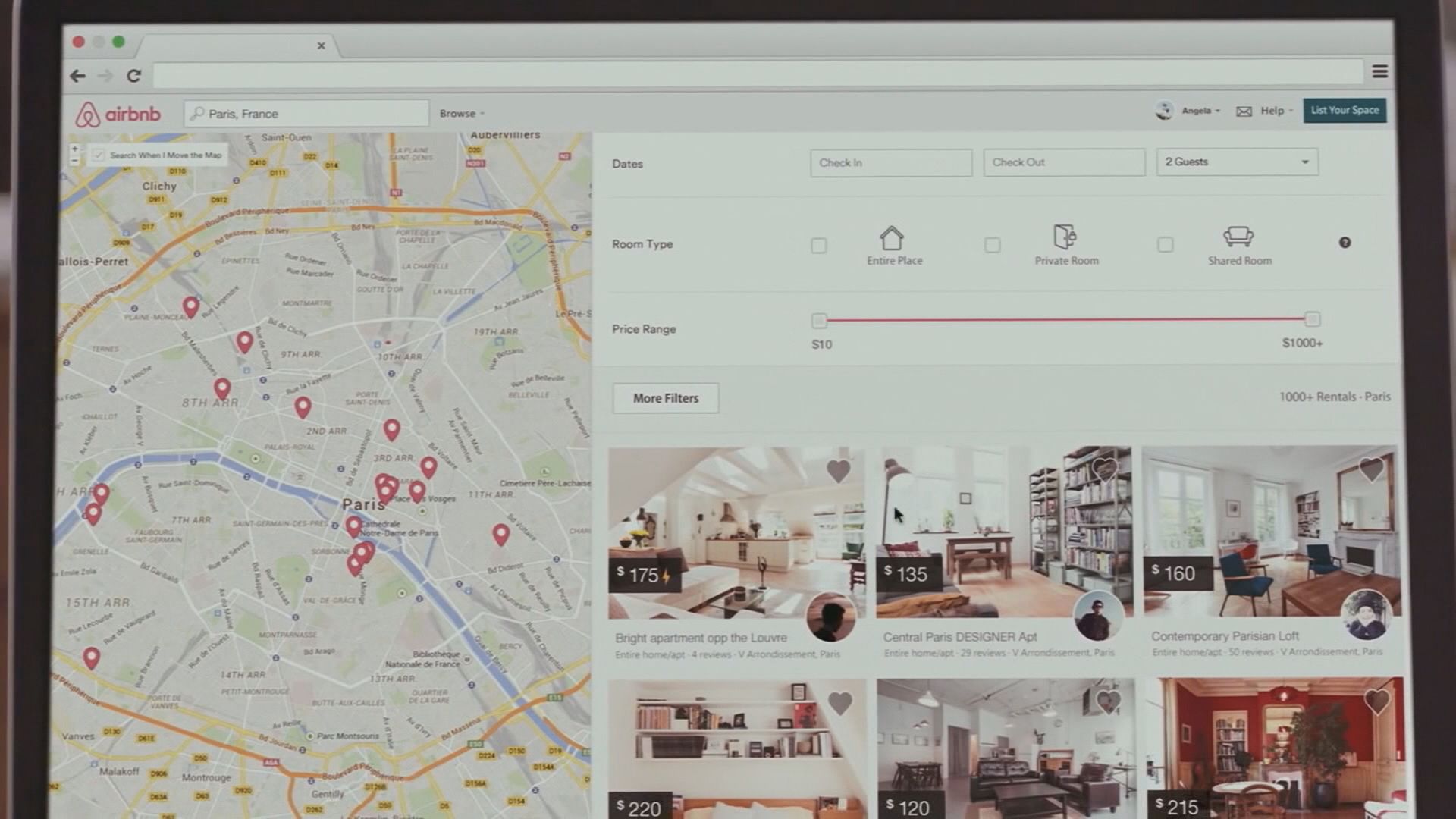Click the search magnifier icon

pyautogui.click(x=197, y=113)
